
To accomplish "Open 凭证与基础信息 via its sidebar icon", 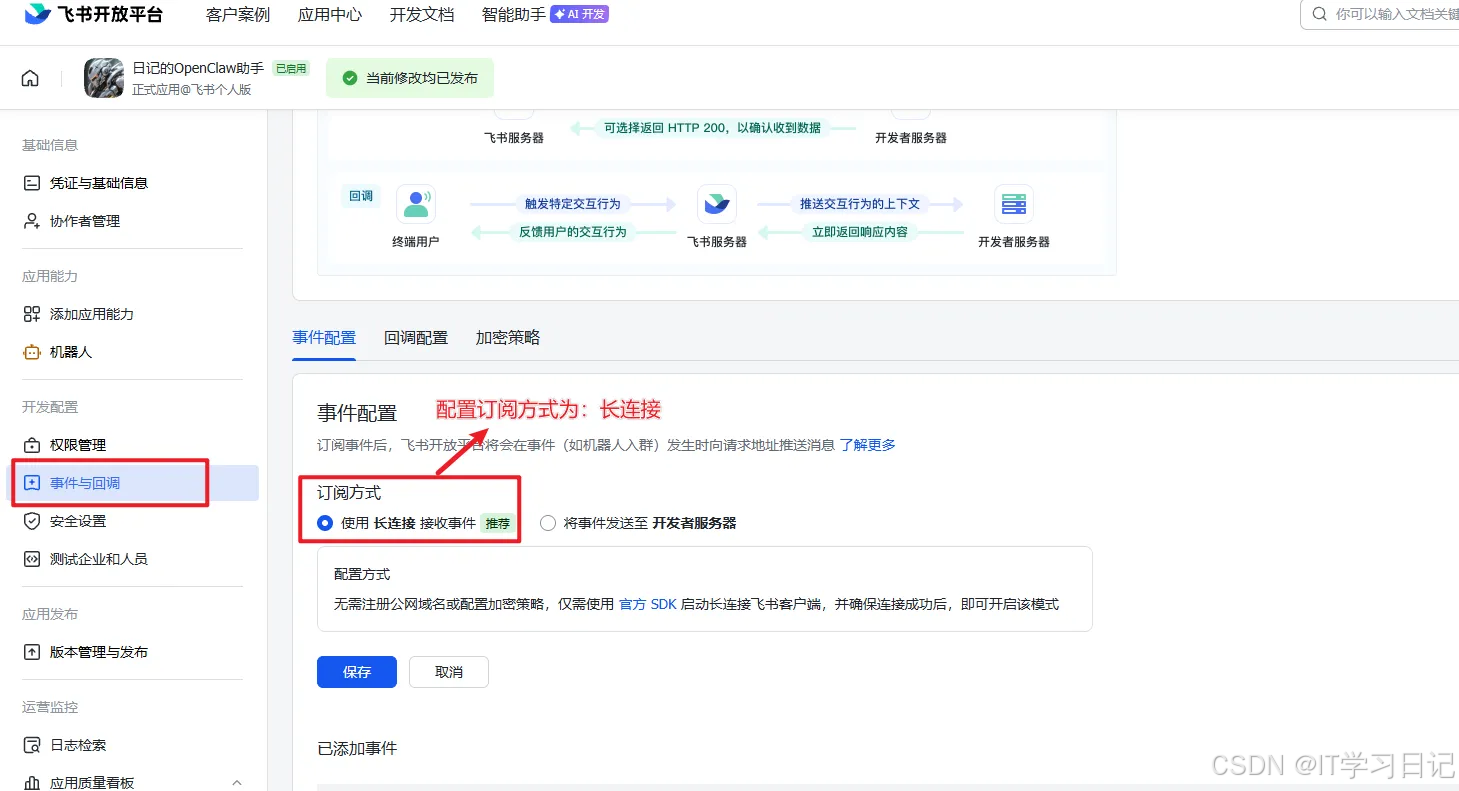I will pyautogui.click(x=33, y=182).
